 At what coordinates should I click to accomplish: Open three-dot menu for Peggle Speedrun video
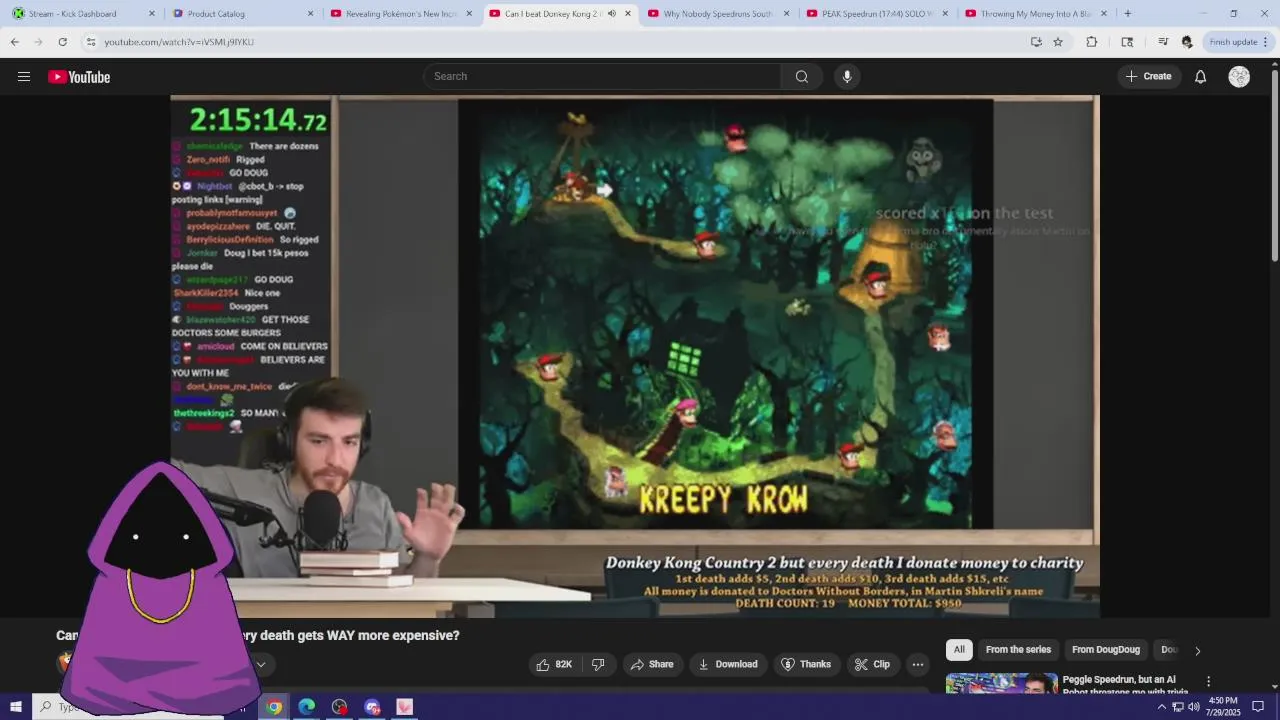pyautogui.click(x=1208, y=681)
